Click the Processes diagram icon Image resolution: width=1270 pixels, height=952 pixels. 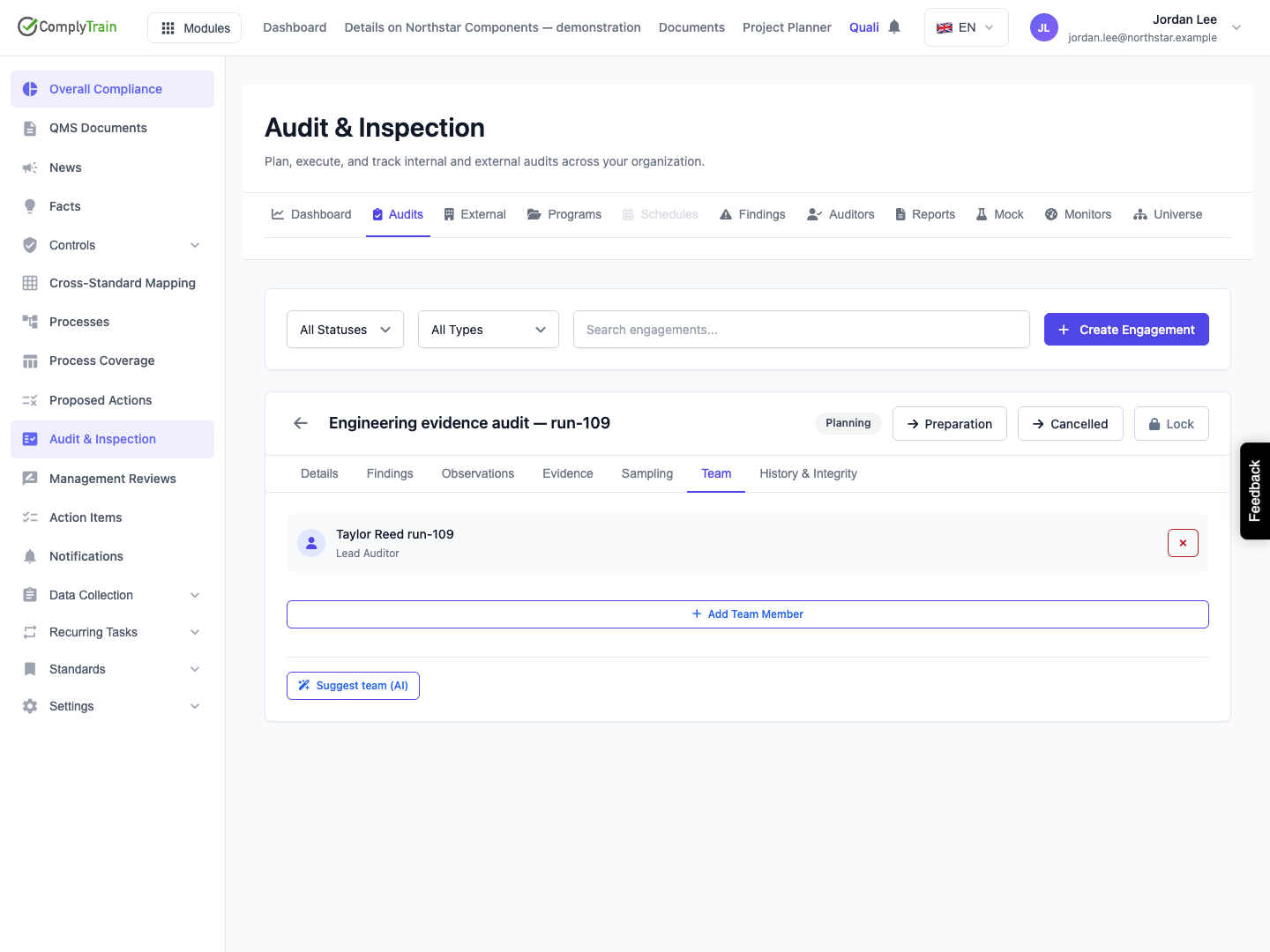pyautogui.click(x=30, y=322)
